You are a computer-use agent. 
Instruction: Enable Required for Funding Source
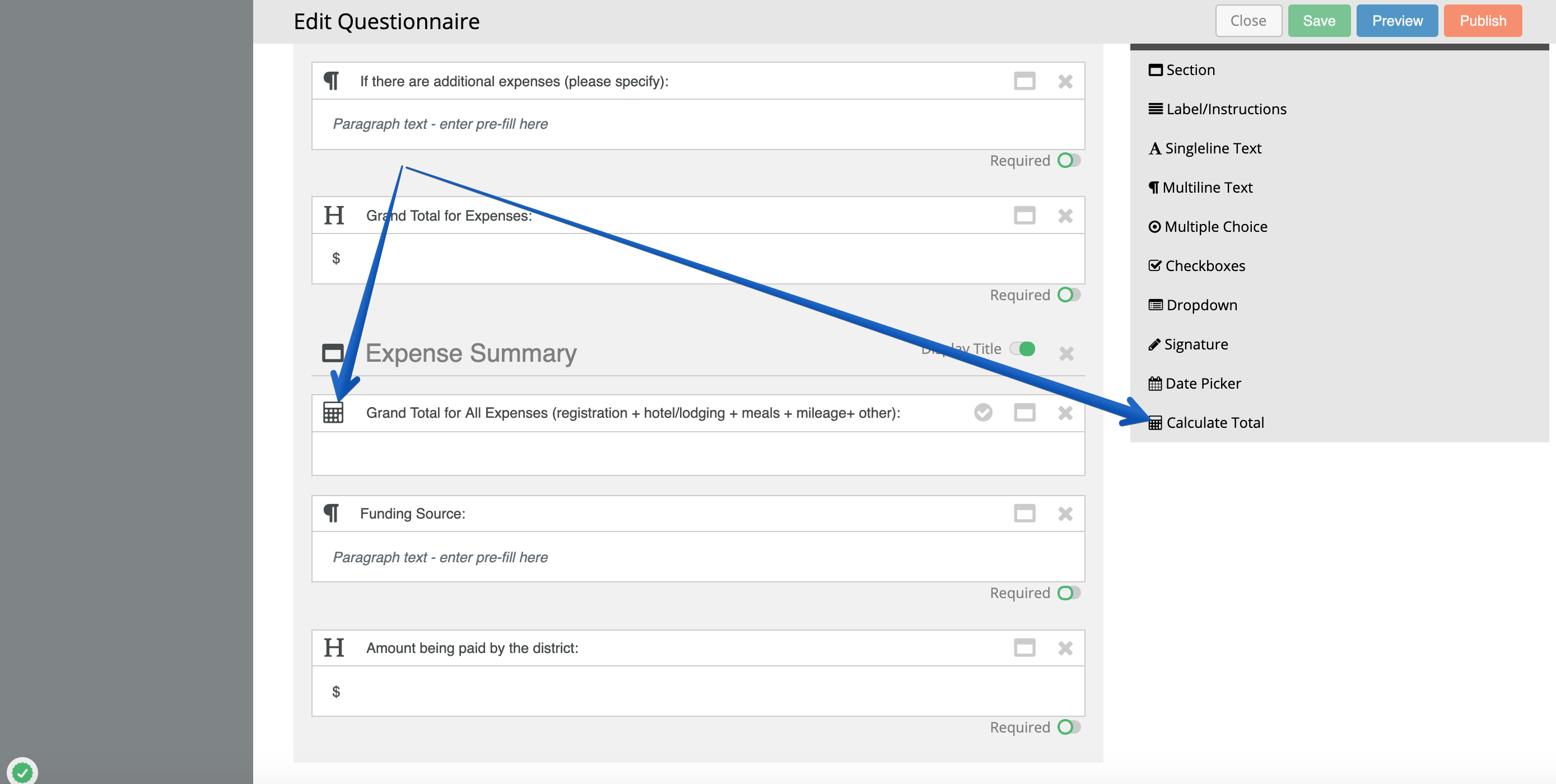[x=1068, y=592]
